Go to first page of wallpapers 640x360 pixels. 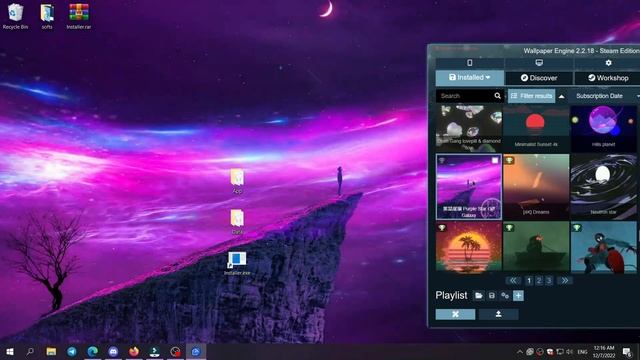[513, 280]
